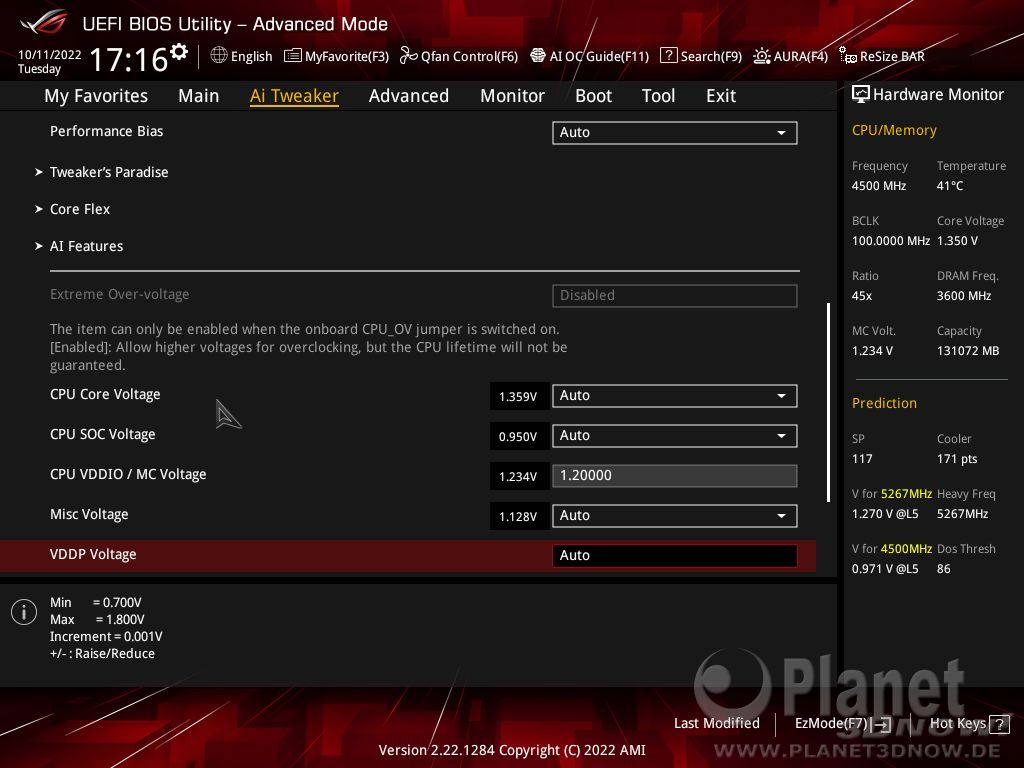The height and width of the screenshot is (768, 1024).
Task: Click the 4500 MHz frequency value
Action: (879, 186)
